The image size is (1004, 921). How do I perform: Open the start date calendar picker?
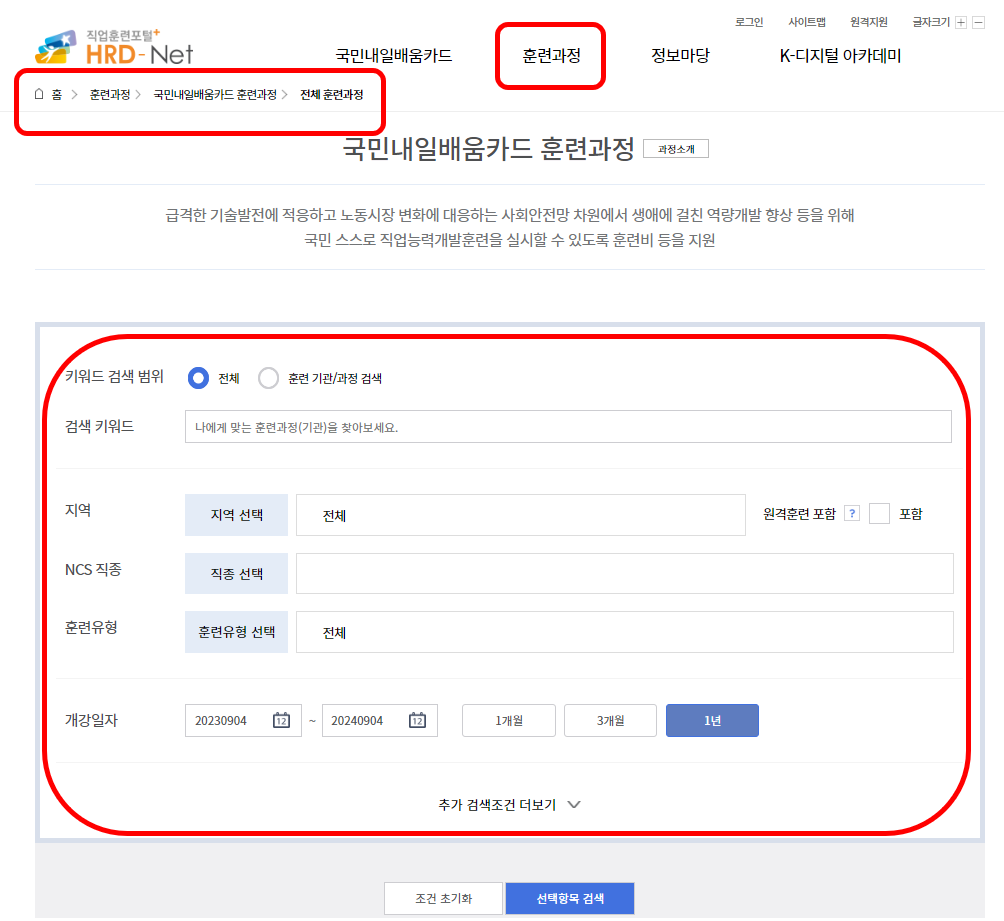283,720
